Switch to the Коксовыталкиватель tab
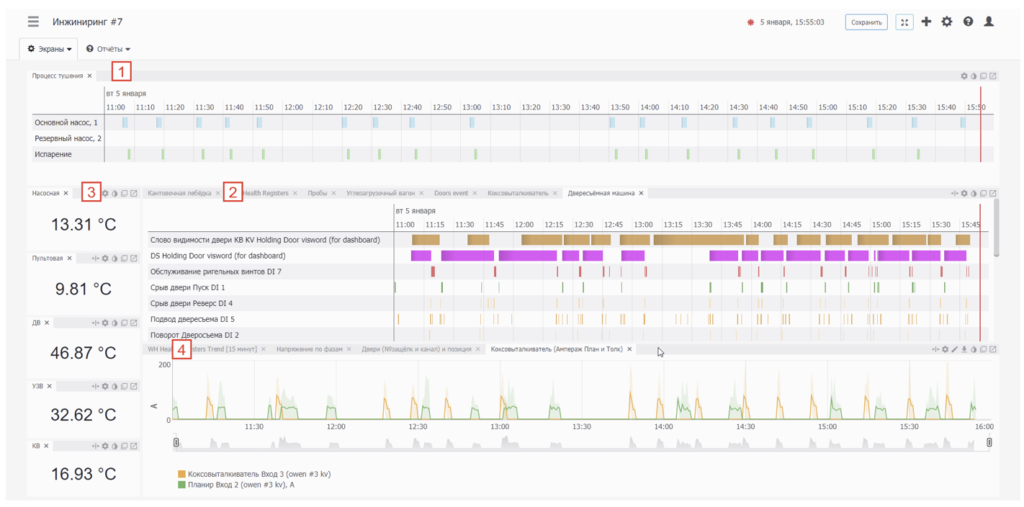 click(519, 193)
